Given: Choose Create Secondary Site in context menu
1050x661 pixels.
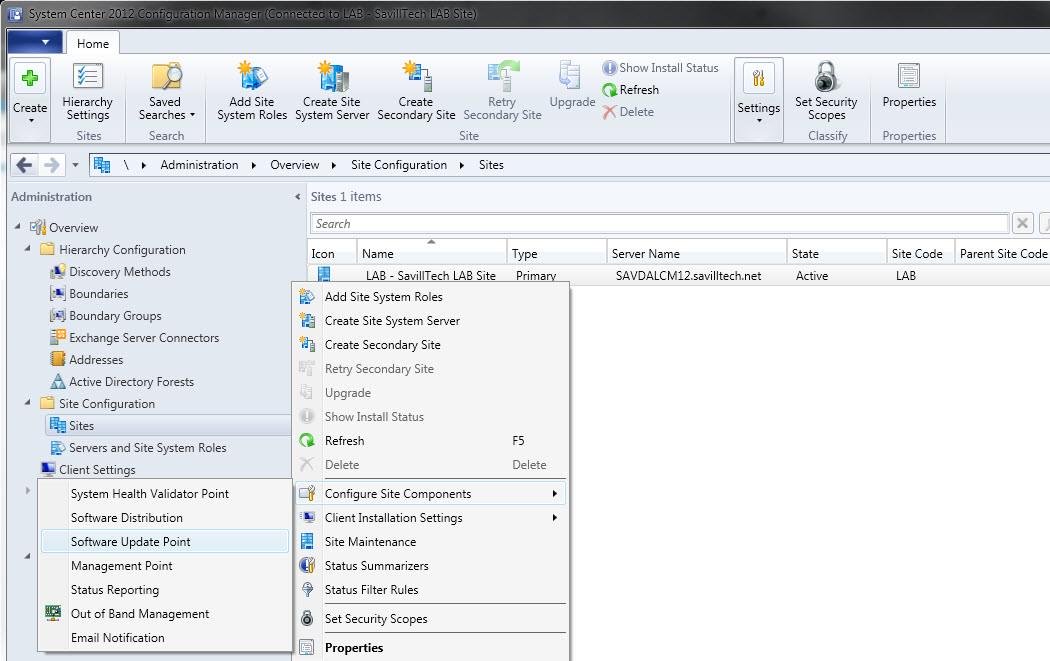Looking at the screenshot, I should click(x=433, y=345).
